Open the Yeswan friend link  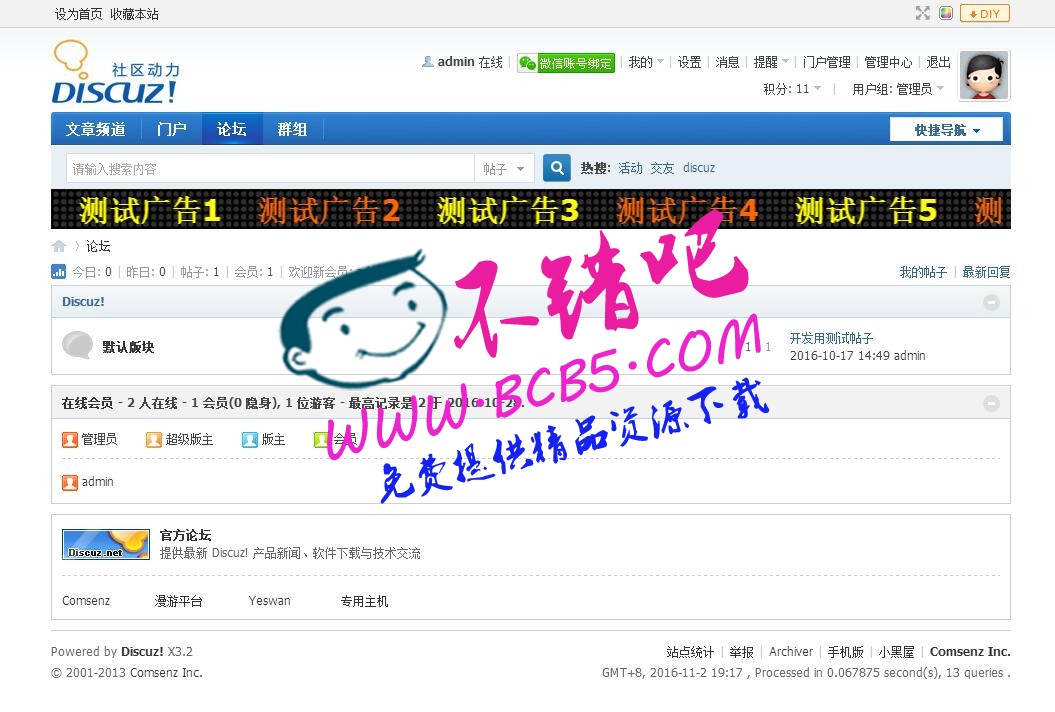click(x=269, y=600)
